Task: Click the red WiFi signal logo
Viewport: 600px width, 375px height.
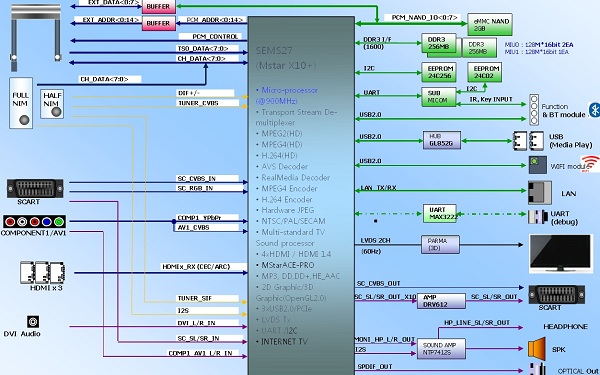Action: pos(590,163)
